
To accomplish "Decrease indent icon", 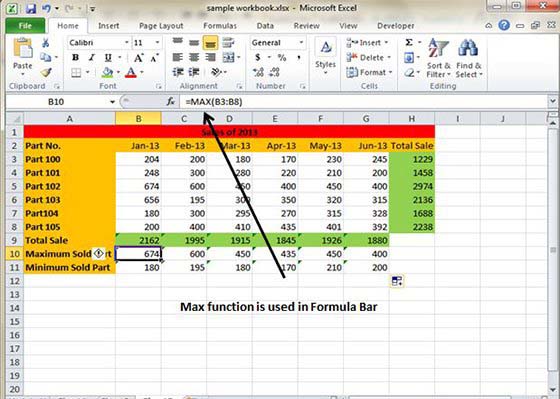I will pos(178,73).
